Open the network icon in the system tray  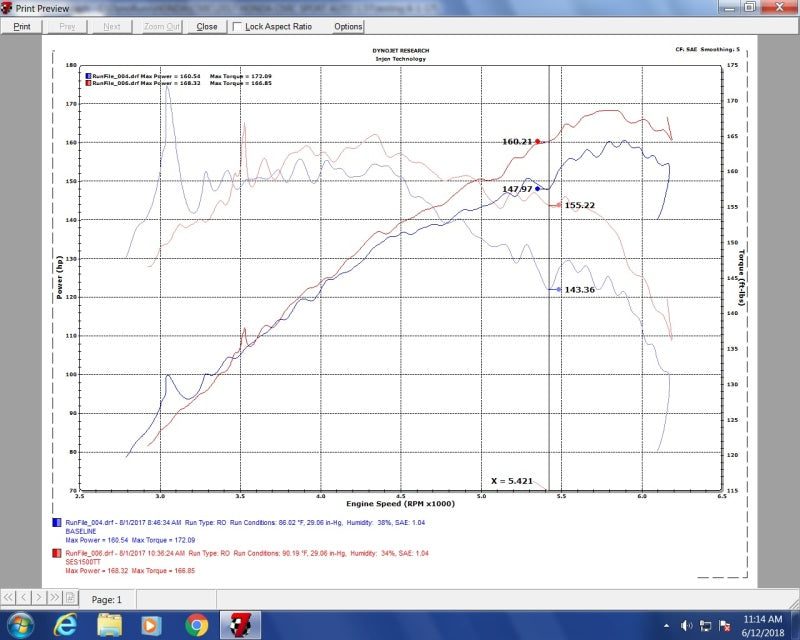point(704,625)
